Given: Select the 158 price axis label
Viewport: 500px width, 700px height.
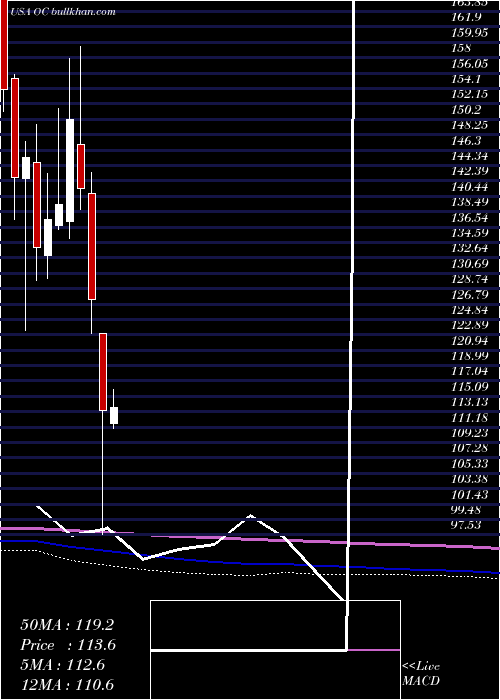Looking at the screenshot, I should (461, 48).
